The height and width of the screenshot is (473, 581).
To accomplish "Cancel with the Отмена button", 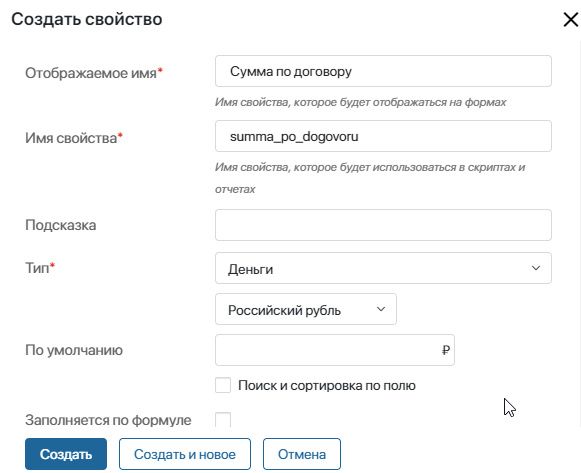I will coord(302,454).
